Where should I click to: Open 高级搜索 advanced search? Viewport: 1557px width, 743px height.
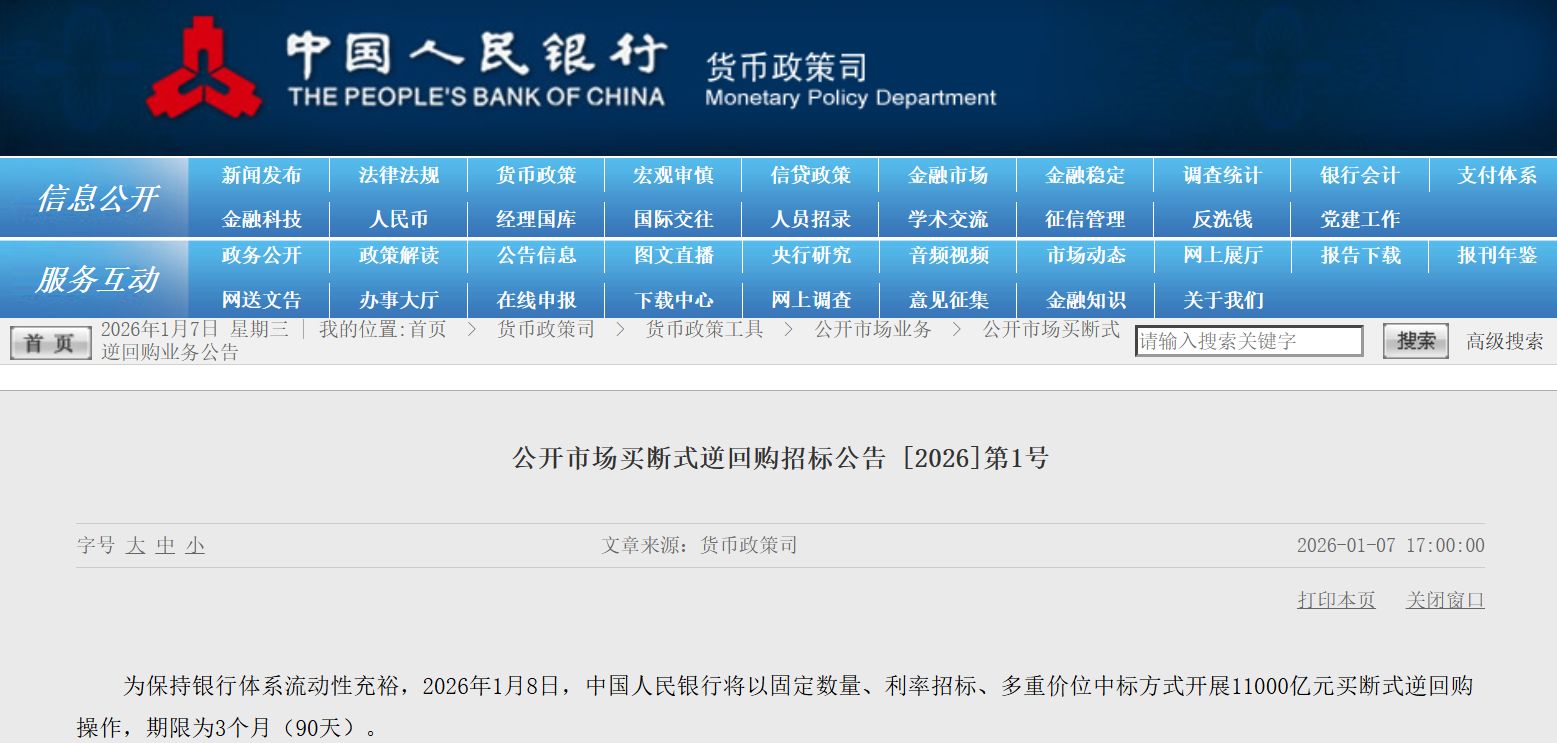[1504, 341]
